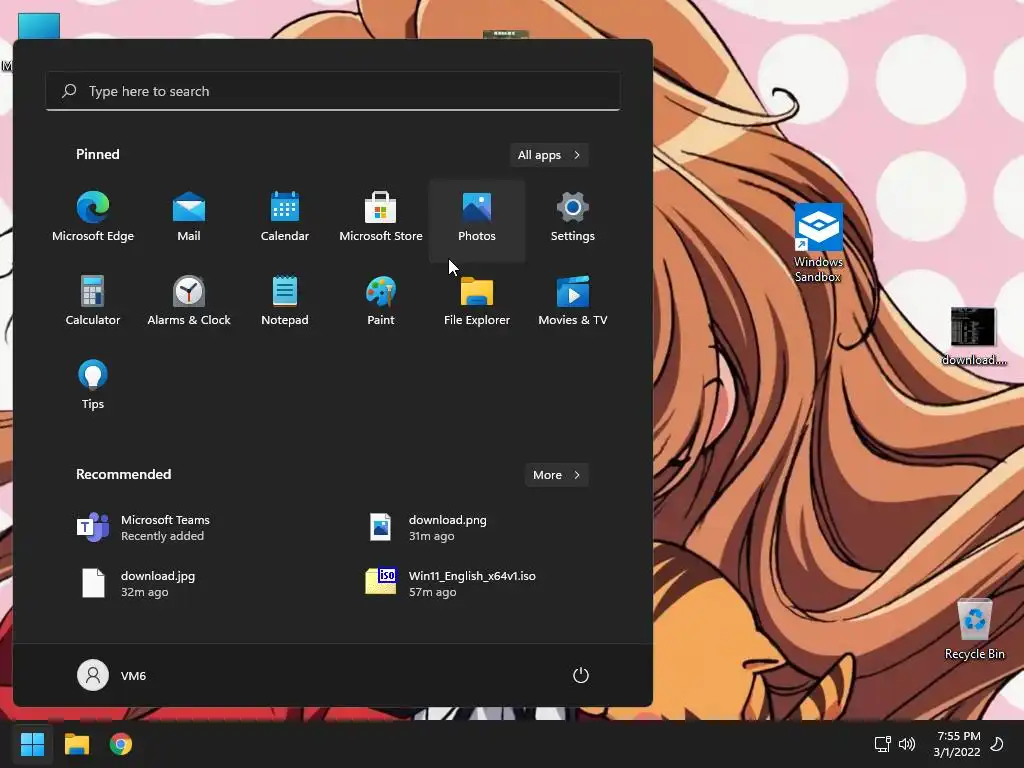1024x768 pixels.
Task: Show All apps list
Action: (x=549, y=155)
